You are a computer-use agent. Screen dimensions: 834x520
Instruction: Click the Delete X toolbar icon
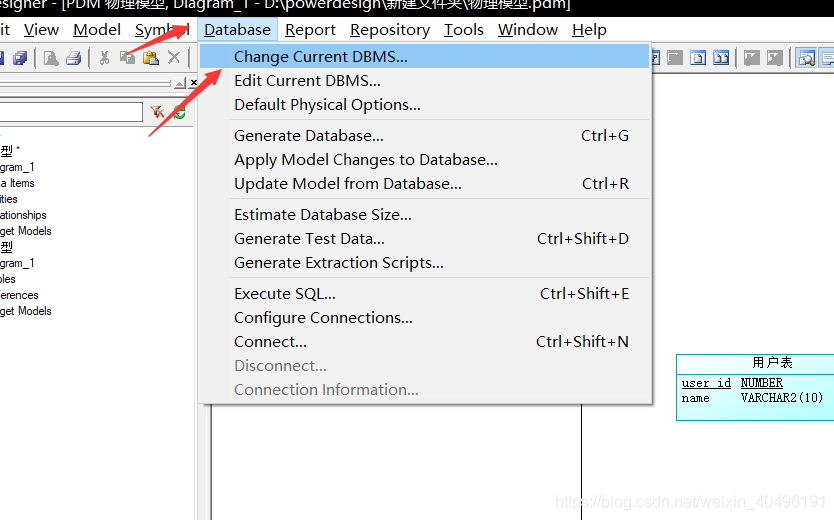[174, 57]
